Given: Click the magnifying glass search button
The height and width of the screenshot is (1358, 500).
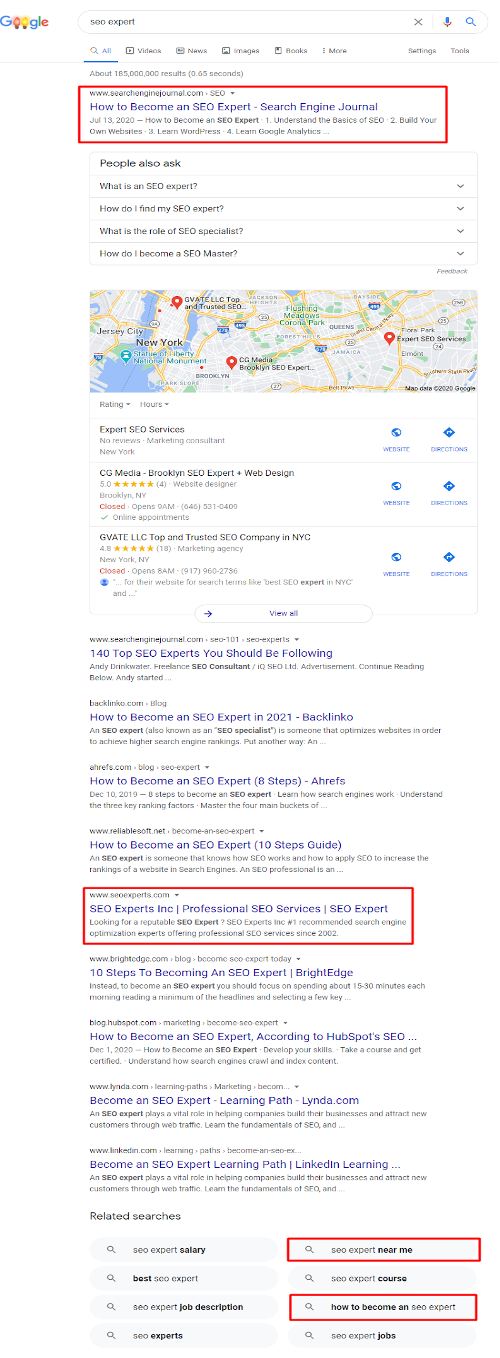Looking at the screenshot, I should click(471, 21).
